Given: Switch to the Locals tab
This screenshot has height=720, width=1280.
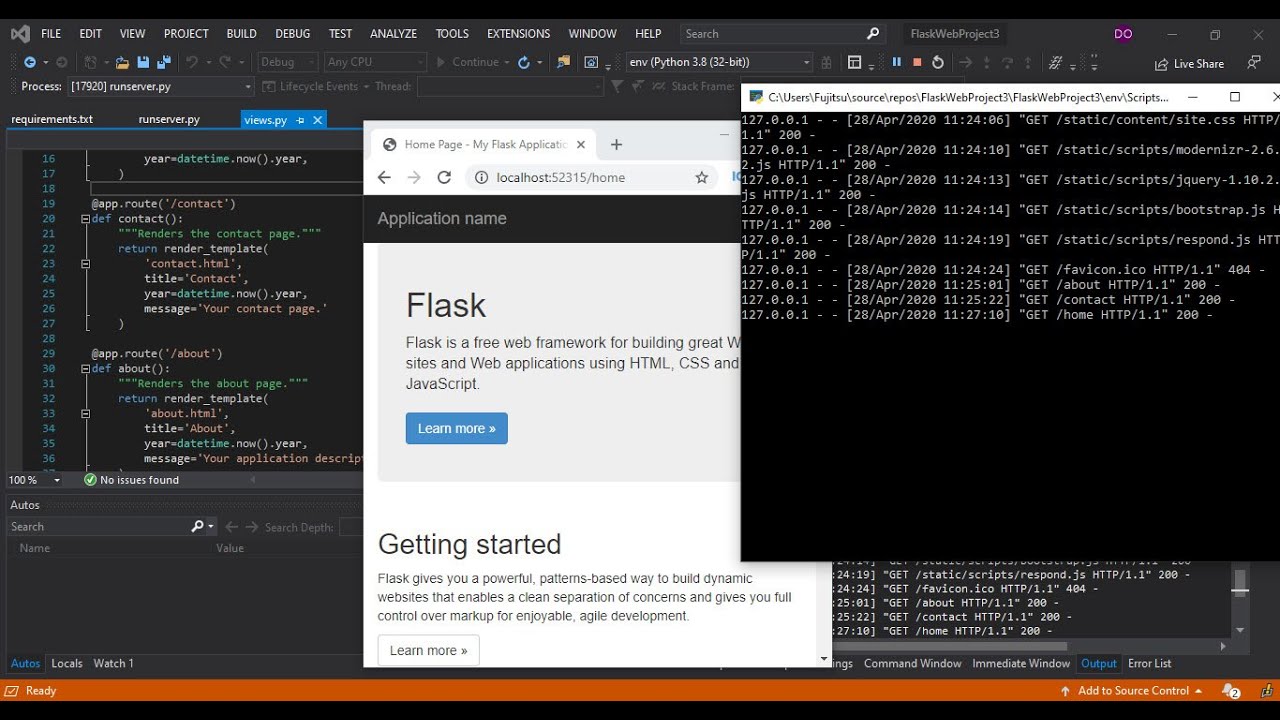Looking at the screenshot, I should point(67,663).
